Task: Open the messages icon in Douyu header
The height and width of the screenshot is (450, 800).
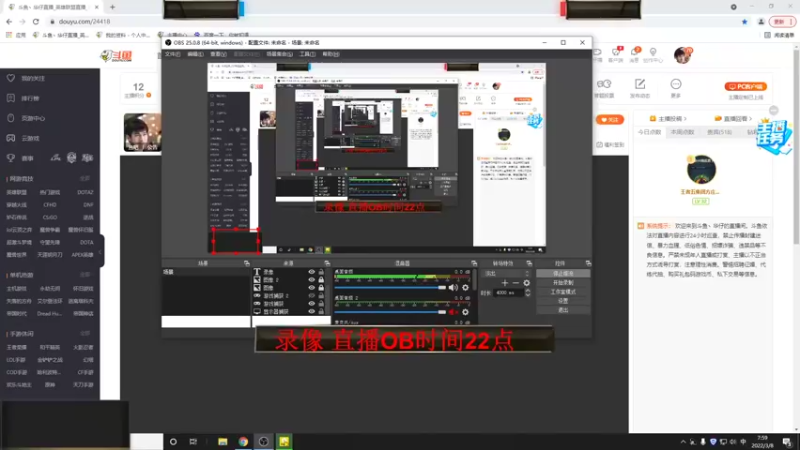Action: (634, 53)
